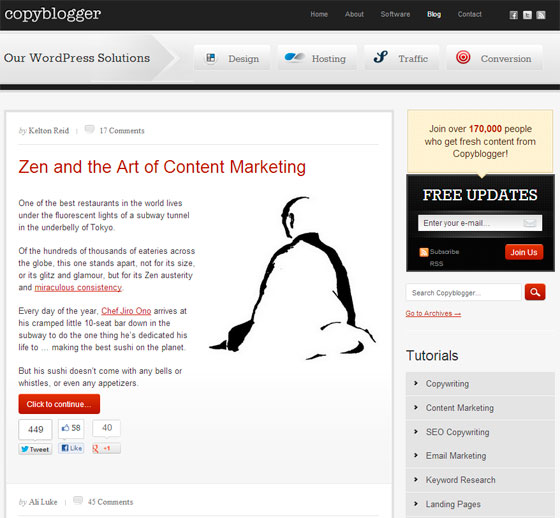Click the Subscribe RSS text link
The image size is (560, 518).
(x=444, y=257)
